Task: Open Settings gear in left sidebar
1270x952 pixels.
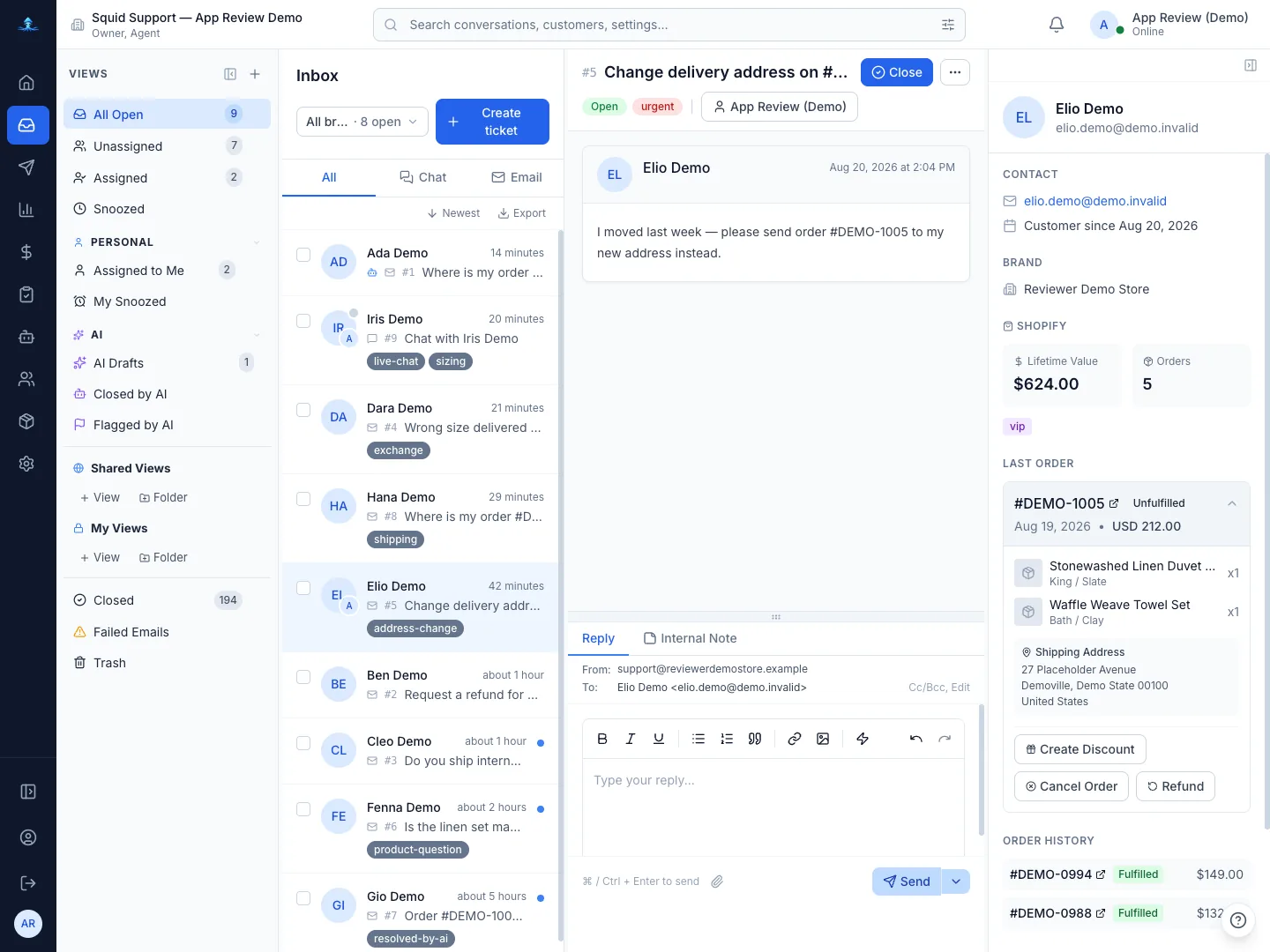Action: click(x=26, y=464)
